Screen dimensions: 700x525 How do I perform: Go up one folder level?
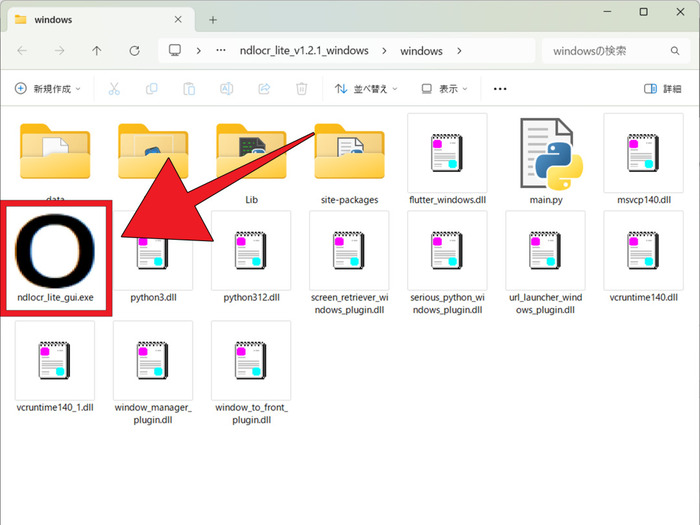[x=97, y=51]
